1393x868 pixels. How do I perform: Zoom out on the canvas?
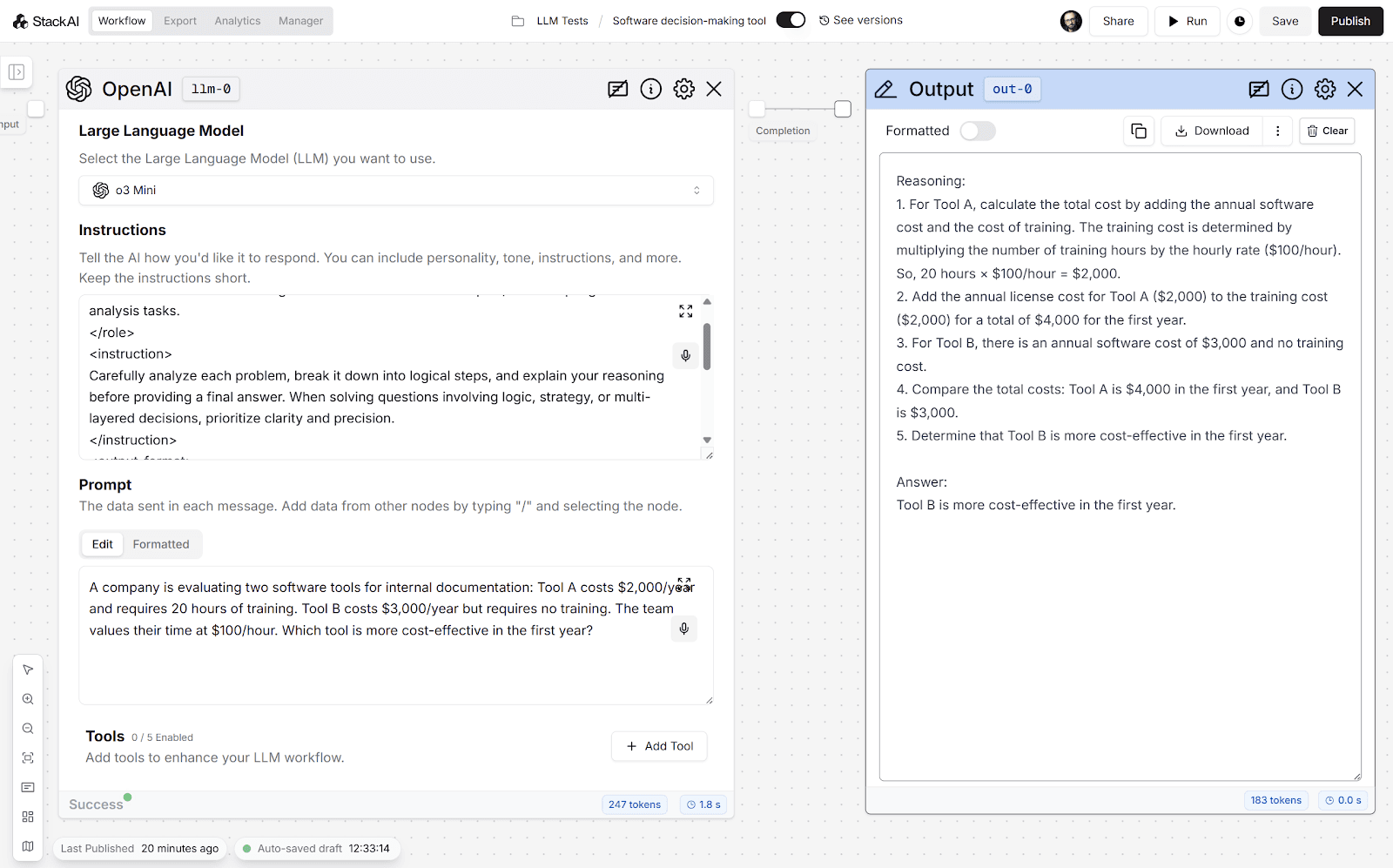click(x=28, y=729)
